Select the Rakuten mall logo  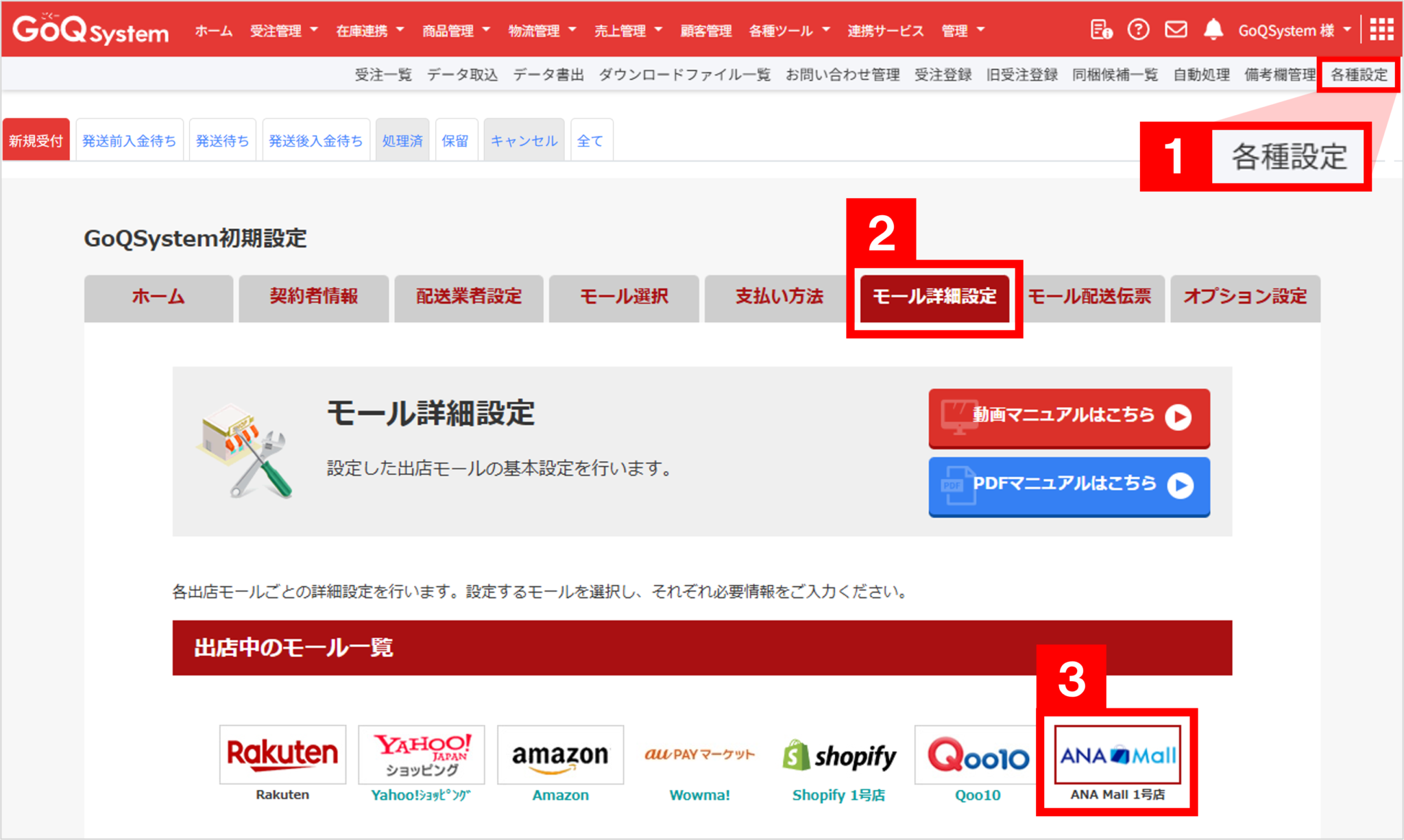[x=282, y=755]
